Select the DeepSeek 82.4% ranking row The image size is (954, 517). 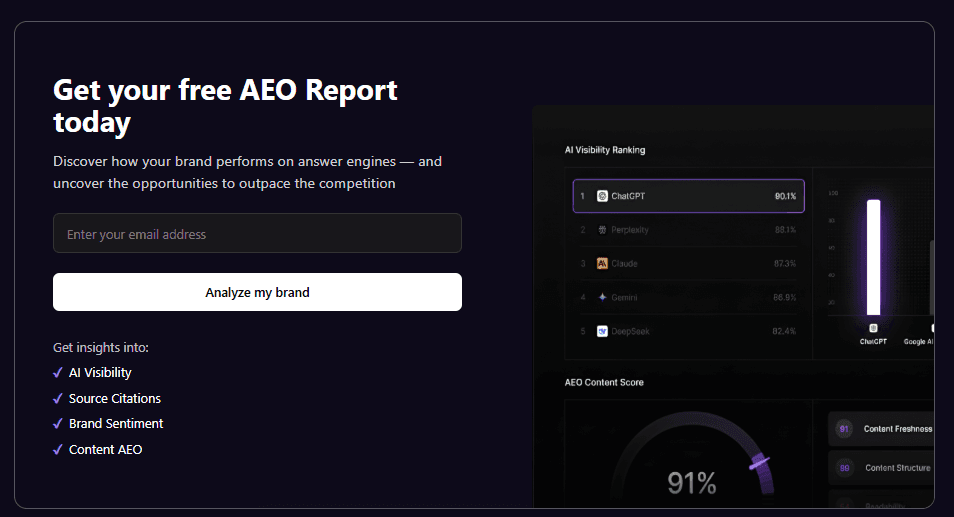click(689, 331)
